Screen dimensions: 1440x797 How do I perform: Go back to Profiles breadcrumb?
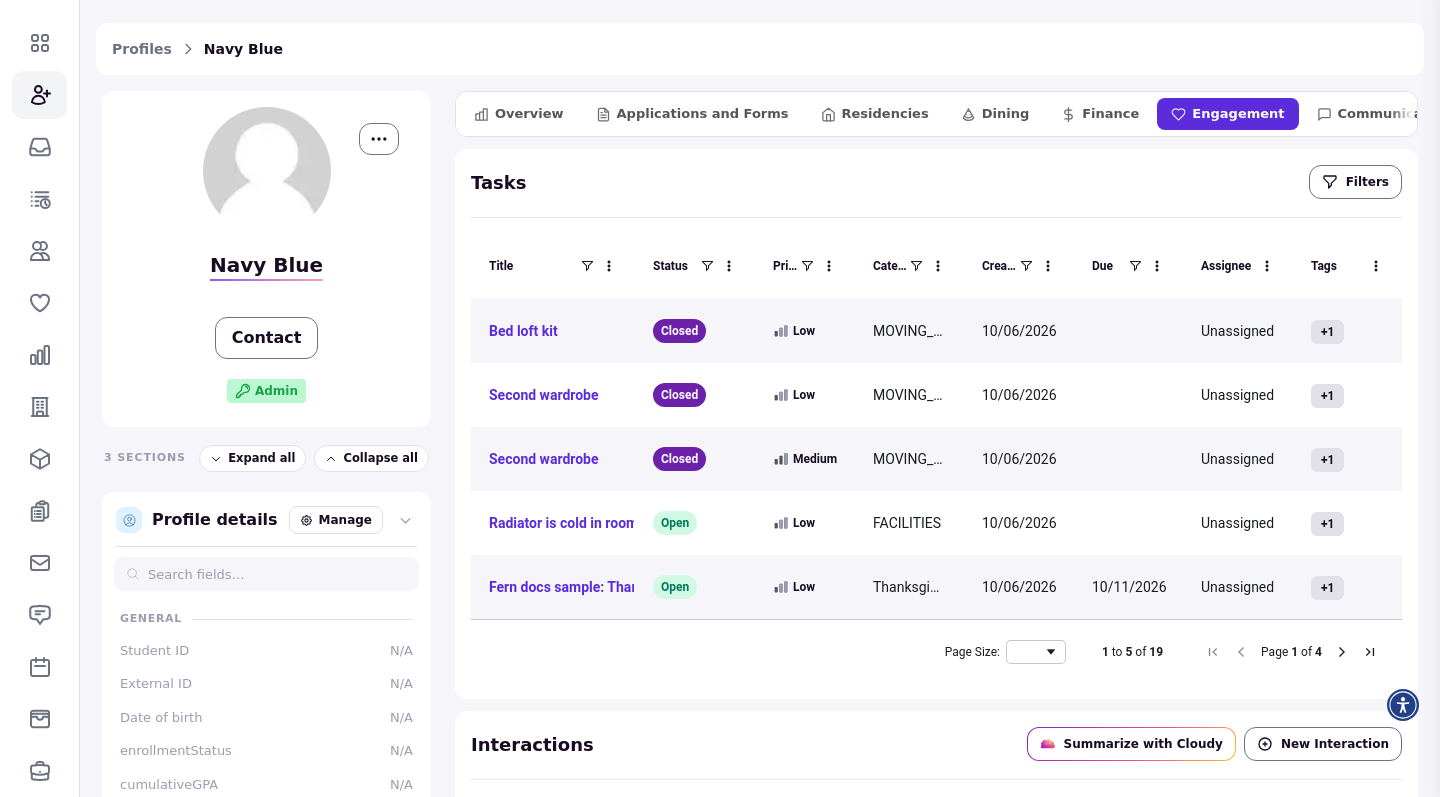click(142, 49)
